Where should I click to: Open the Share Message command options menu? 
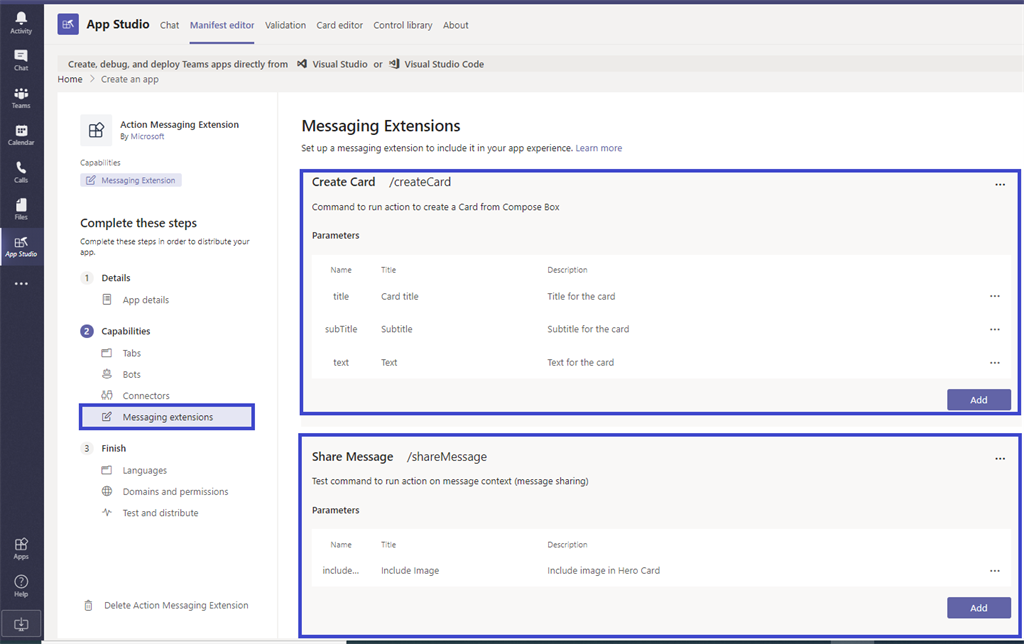1000,458
